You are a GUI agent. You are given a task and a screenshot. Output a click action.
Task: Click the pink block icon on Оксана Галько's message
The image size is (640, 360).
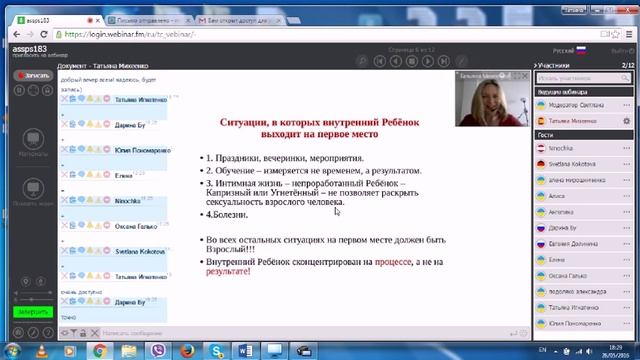(107, 225)
